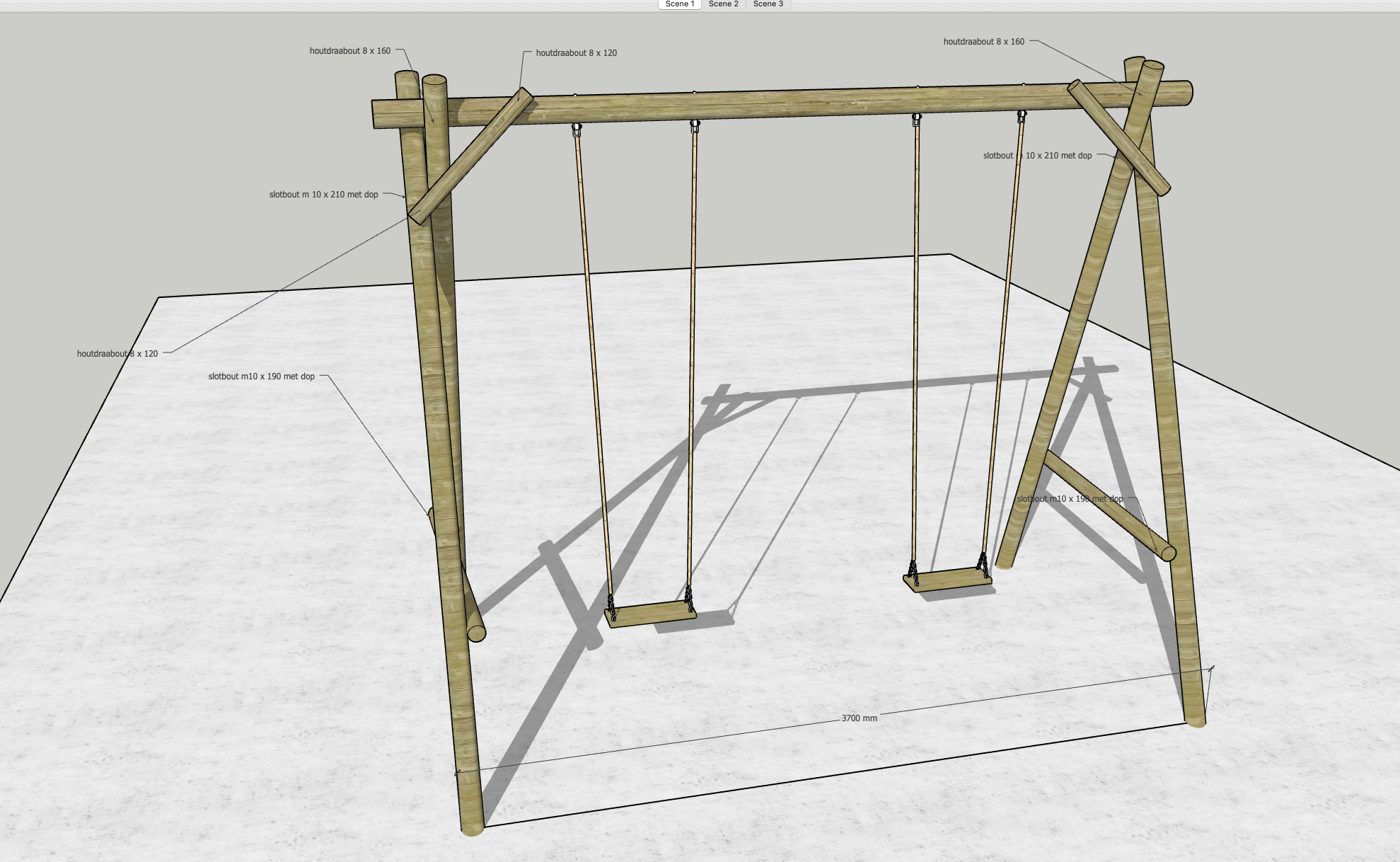Click right 'slotbout m 10 x 210 met dop' label
The image size is (1400, 862).
click(x=1037, y=156)
